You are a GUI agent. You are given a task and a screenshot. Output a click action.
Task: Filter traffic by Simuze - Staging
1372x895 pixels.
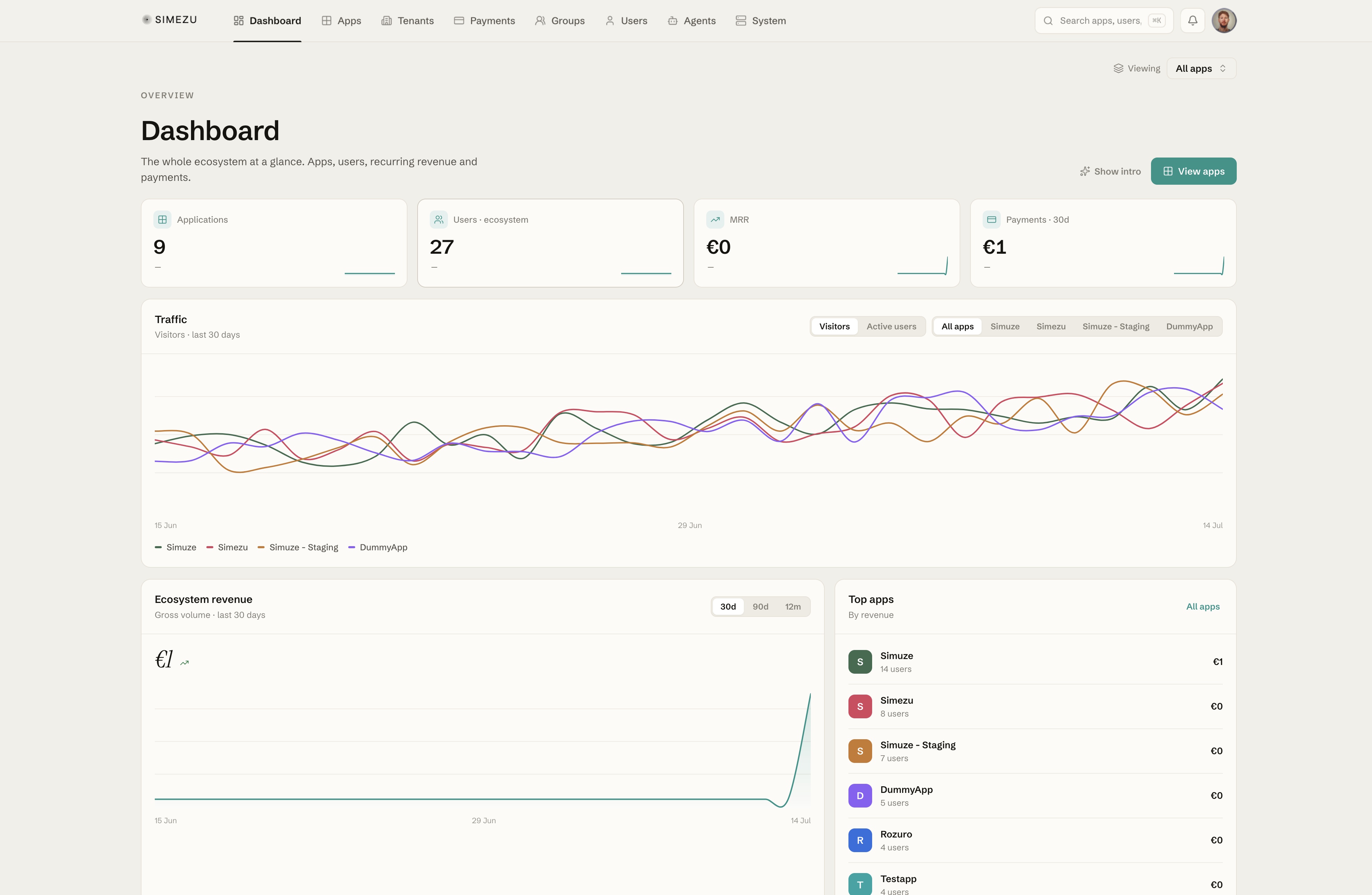1115,326
